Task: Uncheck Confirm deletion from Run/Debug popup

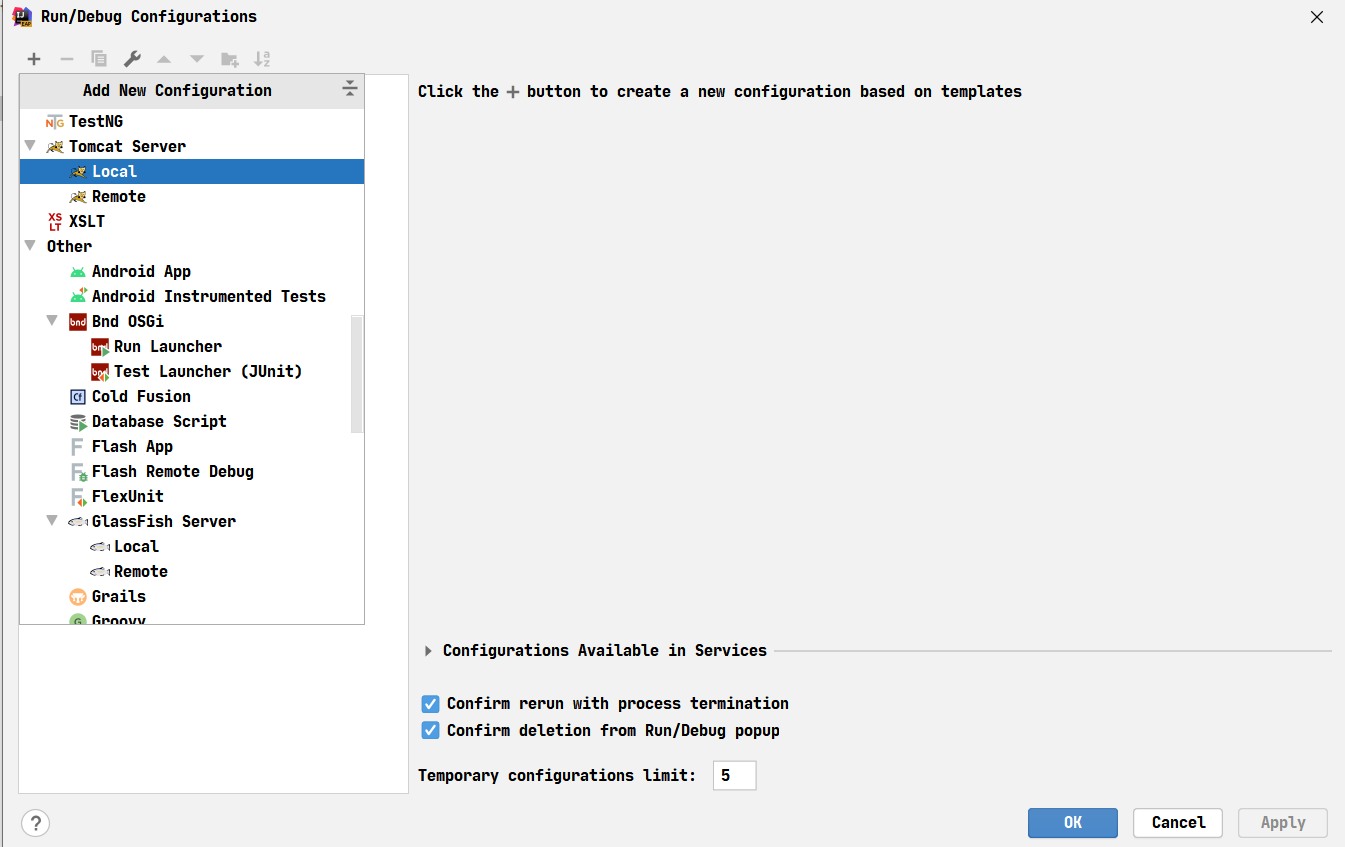Action: (431, 731)
